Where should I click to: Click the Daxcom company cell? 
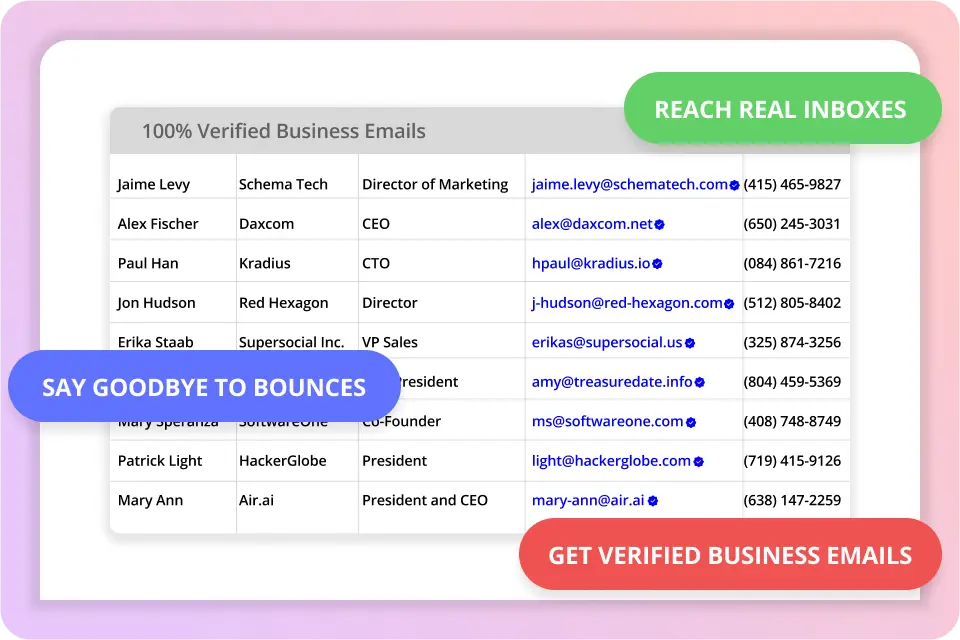[266, 224]
